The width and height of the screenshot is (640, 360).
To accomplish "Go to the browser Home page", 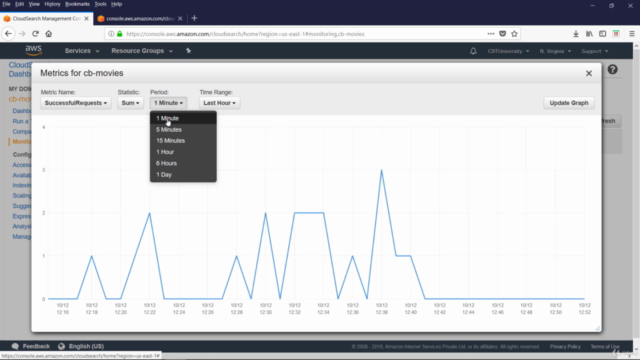I will pos(49,34).
